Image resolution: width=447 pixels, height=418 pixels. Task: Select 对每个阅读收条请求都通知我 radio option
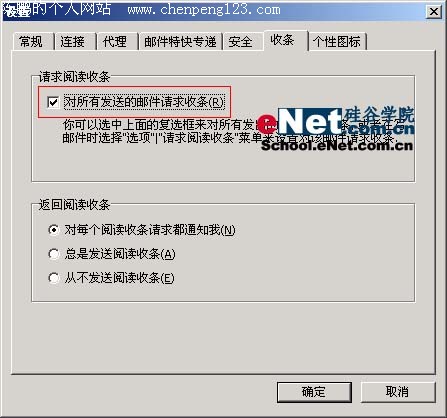[x=54, y=230]
